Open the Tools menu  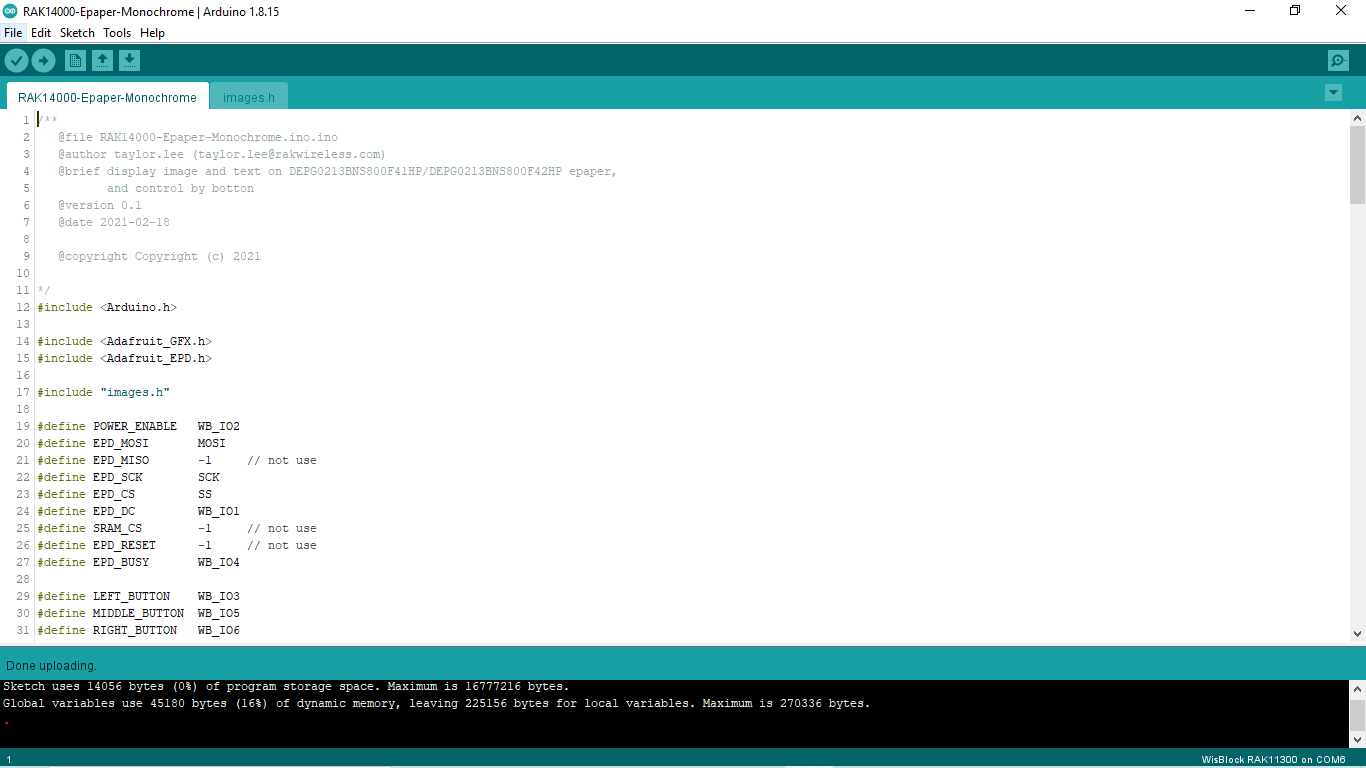click(117, 33)
